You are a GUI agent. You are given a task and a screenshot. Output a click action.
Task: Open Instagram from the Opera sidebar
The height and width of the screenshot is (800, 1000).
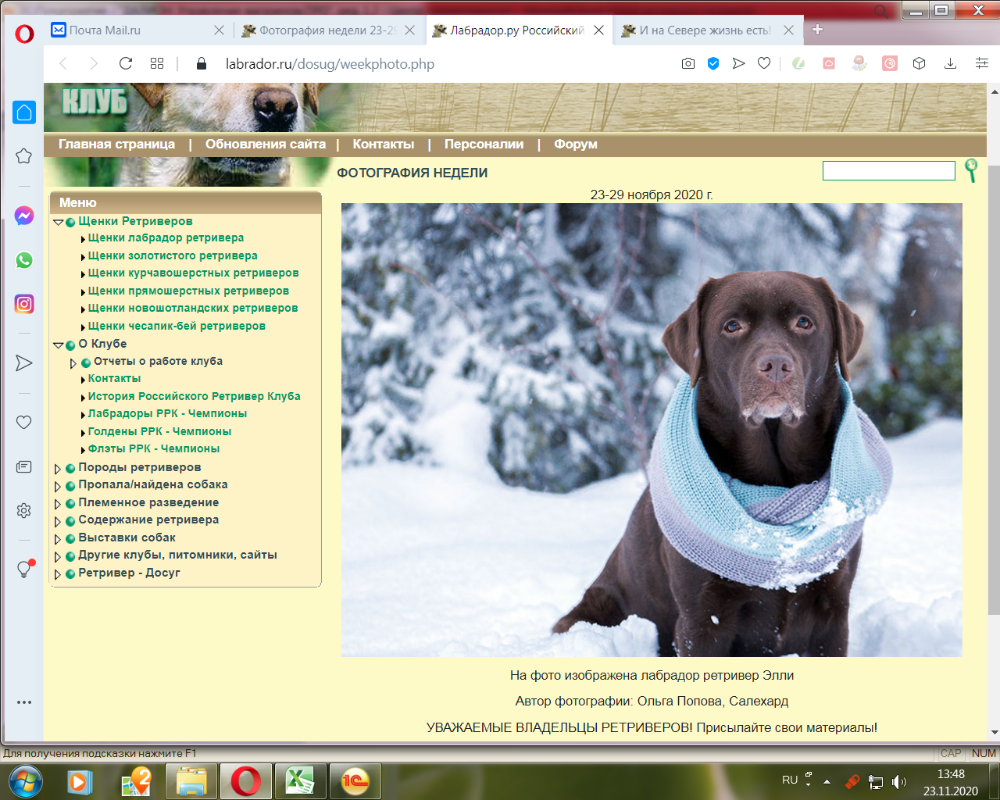[x=24, y=304]
